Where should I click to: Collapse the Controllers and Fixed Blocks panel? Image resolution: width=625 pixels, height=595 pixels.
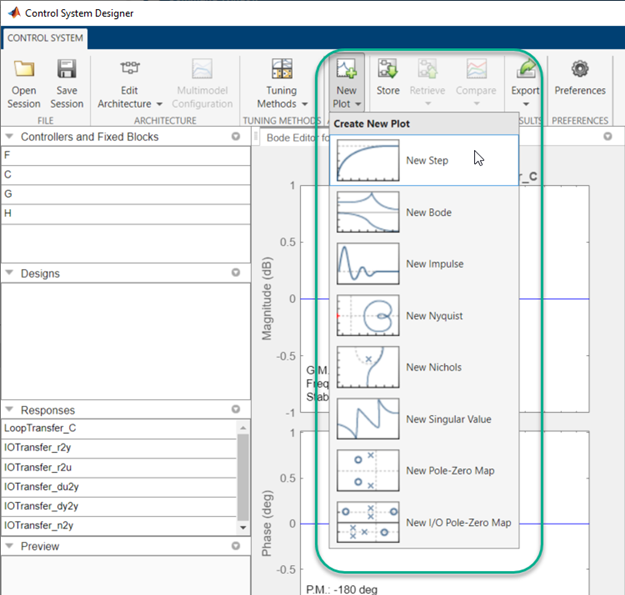(9, 137)
